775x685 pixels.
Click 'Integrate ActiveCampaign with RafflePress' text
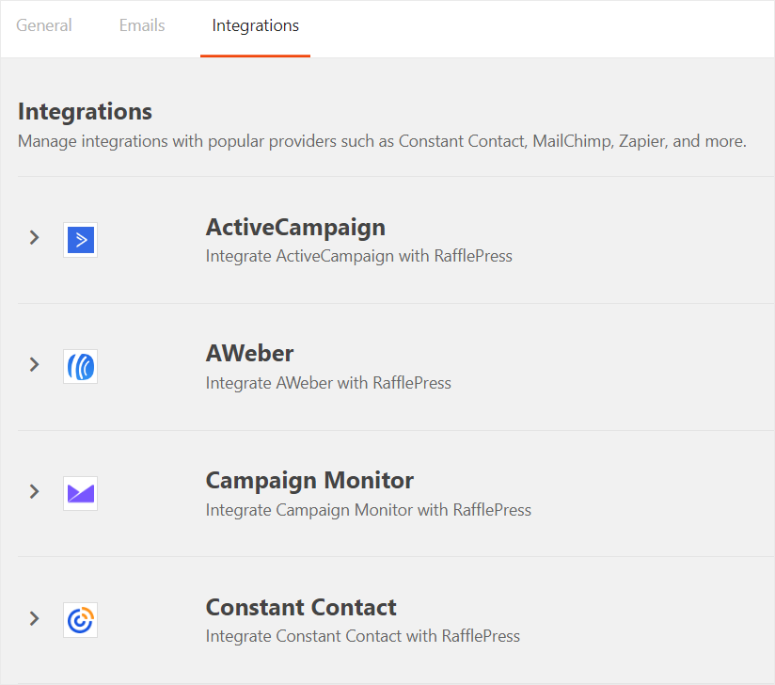click(359, 256)
